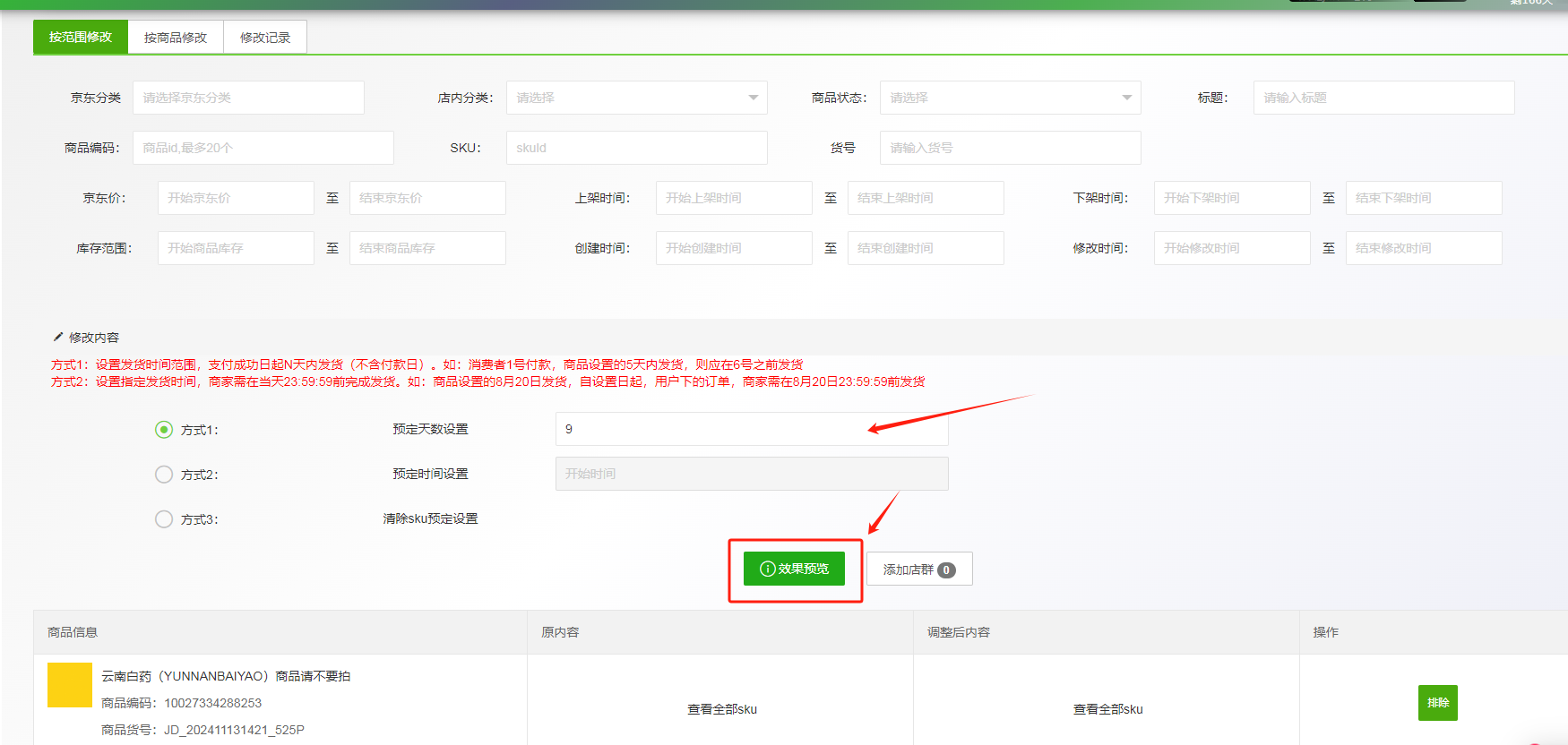Click 查看全部sku under 调整后内容 column
Screen dimensions: 1568x745
click(x=1107, y=709)
